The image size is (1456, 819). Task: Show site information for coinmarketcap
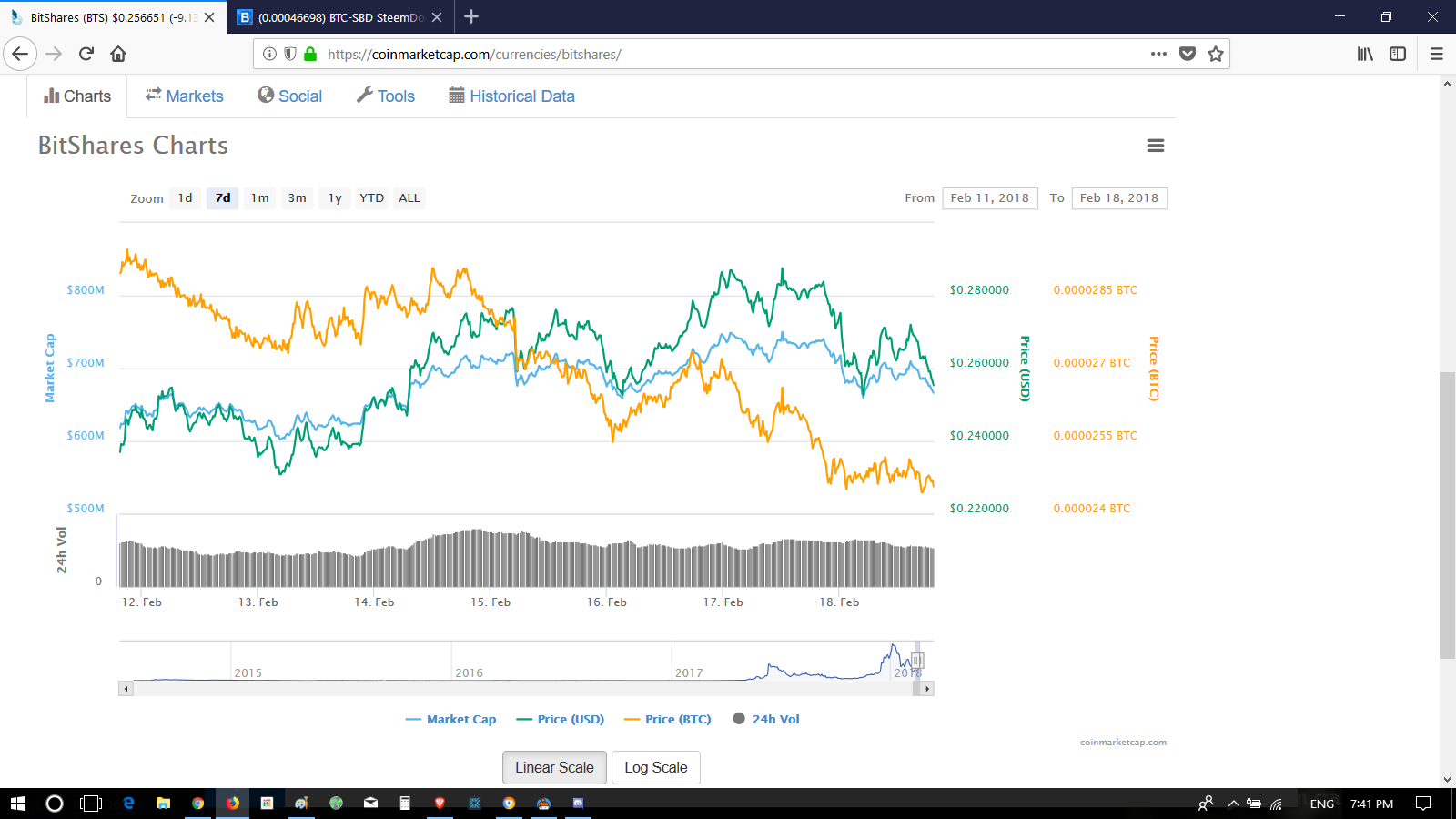(269, 54)
